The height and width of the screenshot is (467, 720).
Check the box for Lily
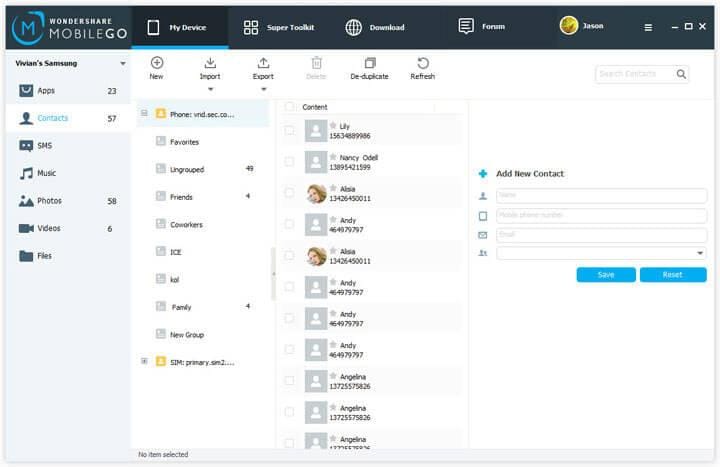289,130
